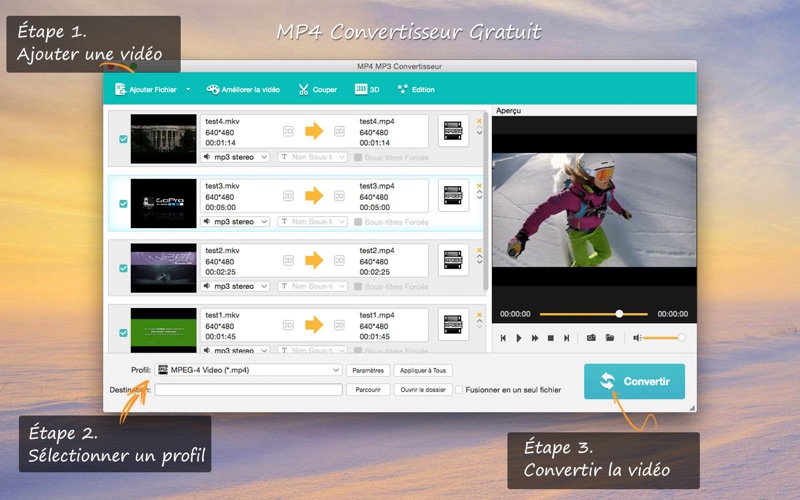Remove test4.mkv with the orange X
800x500 pixels.
(479, 121)
